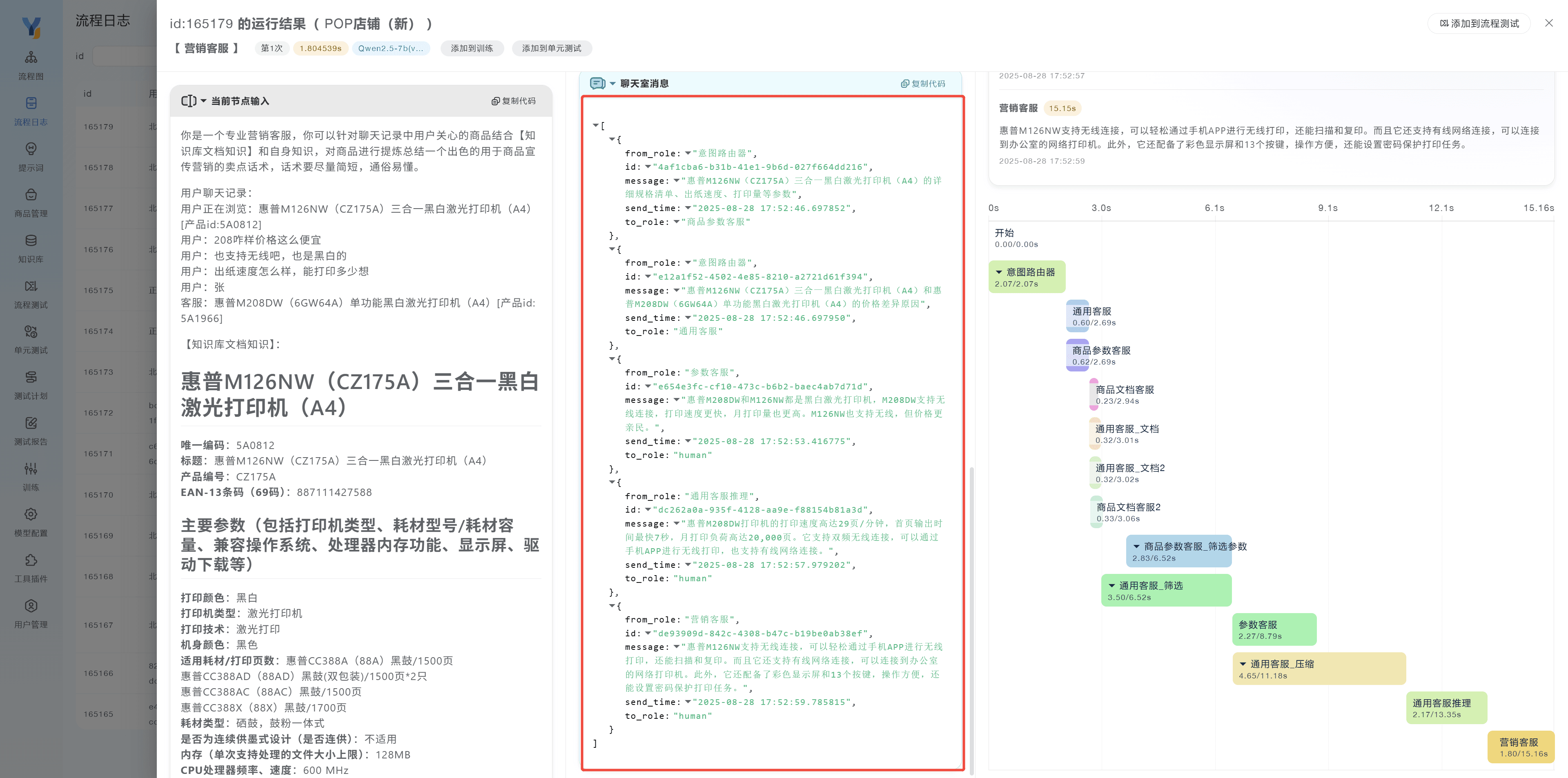Collapse the 当前节点输入 panel arrow
The image size is (1568, 778).
(x=203, y=101)
